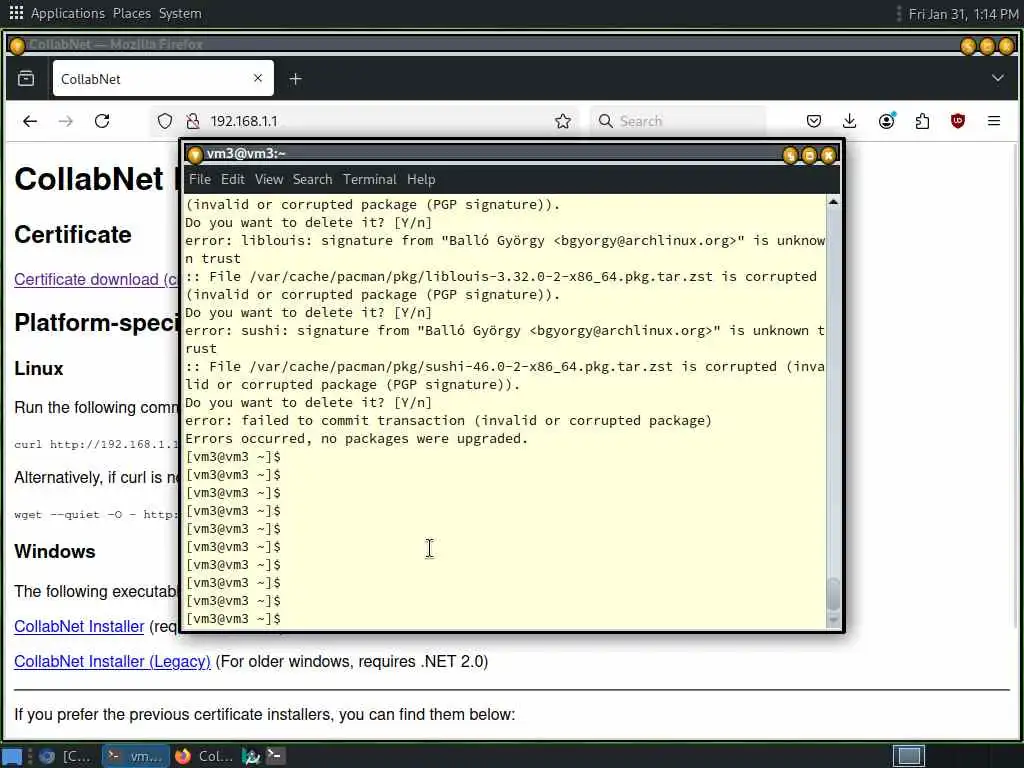The width and height of the screenshot is (1024, 768).
Task: Switch to the 'Col...' Firefox taskbar button
Action: [x=204, y=756]
